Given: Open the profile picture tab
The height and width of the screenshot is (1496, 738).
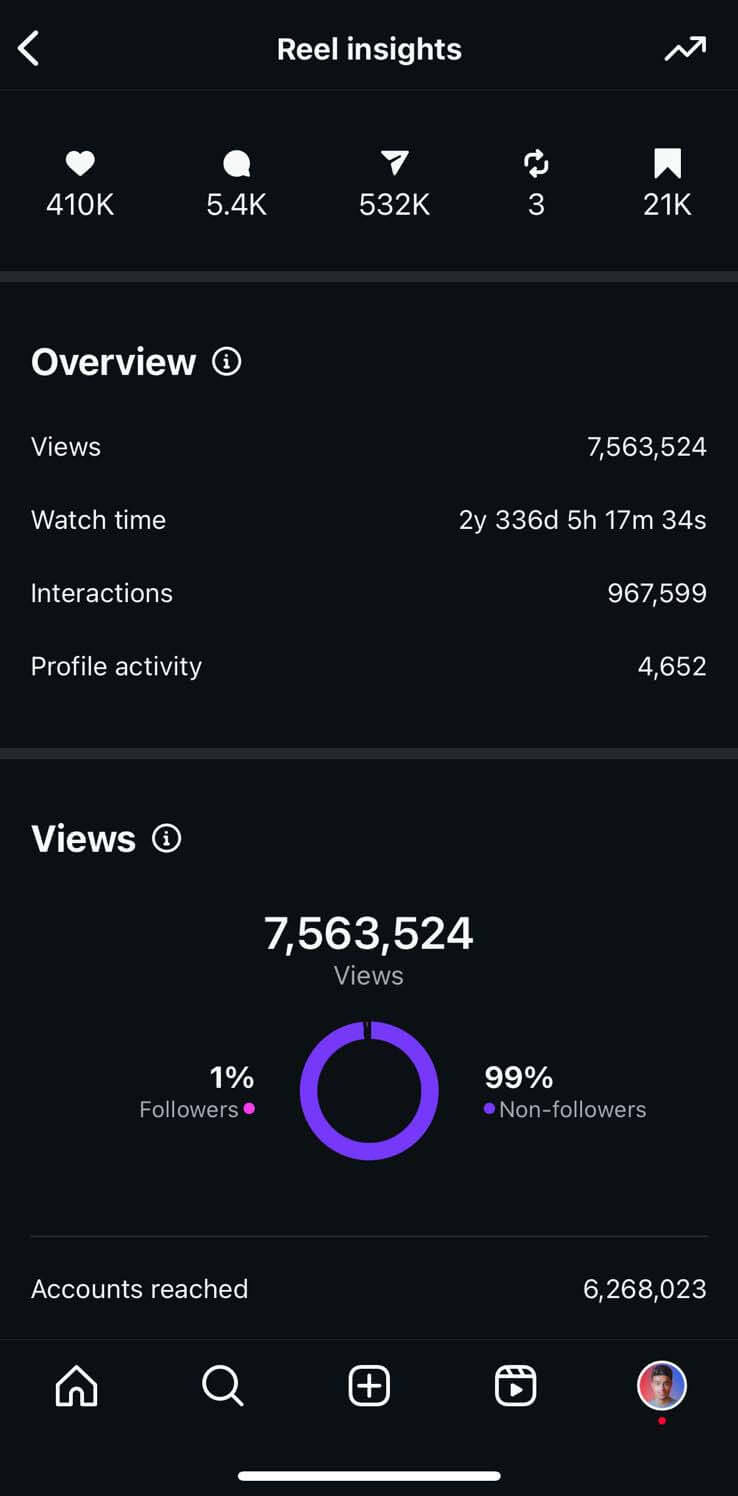Looking at the screenshot, I should pos(662,1386).
